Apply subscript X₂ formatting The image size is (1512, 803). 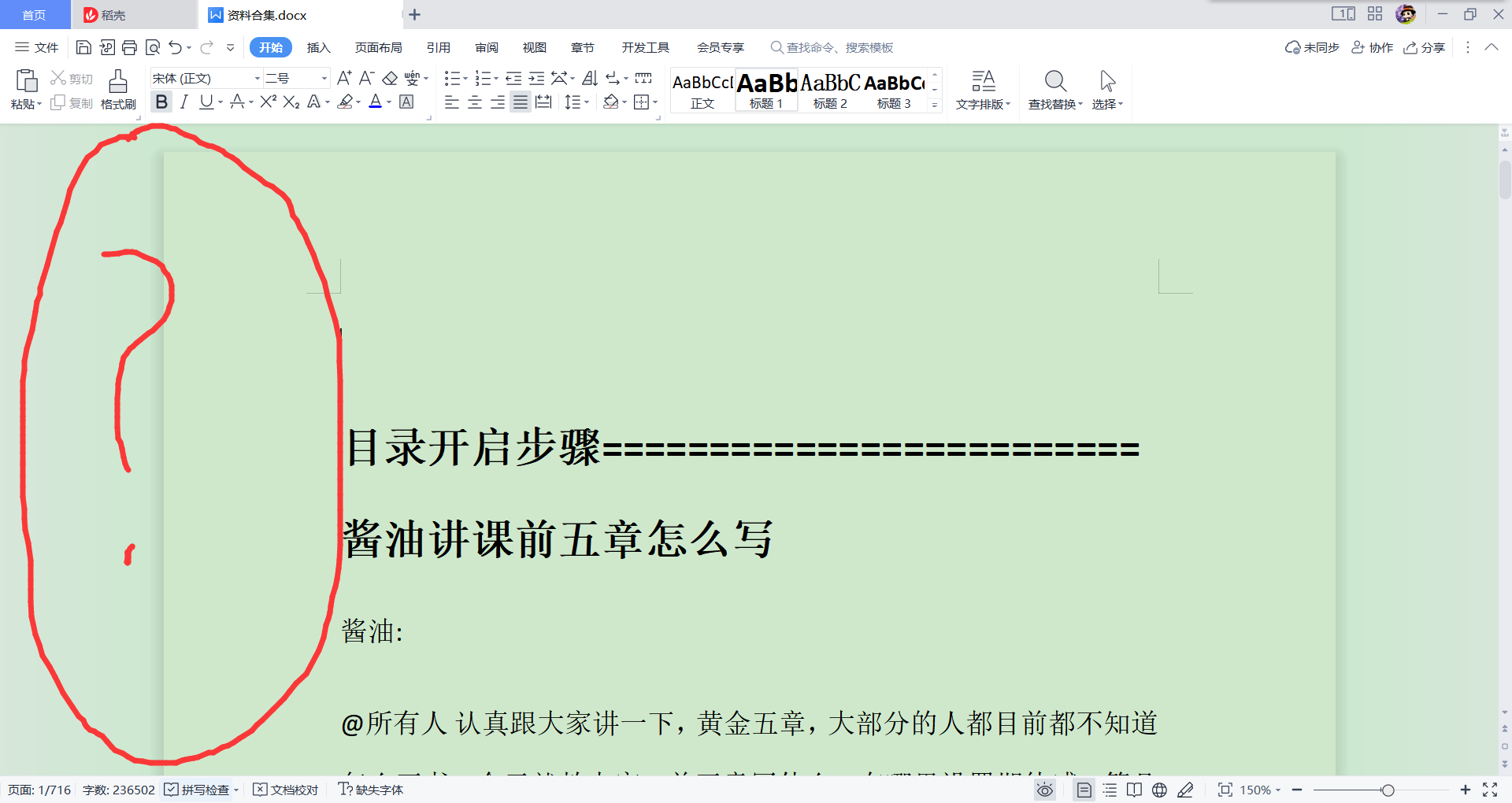point(291,102)
